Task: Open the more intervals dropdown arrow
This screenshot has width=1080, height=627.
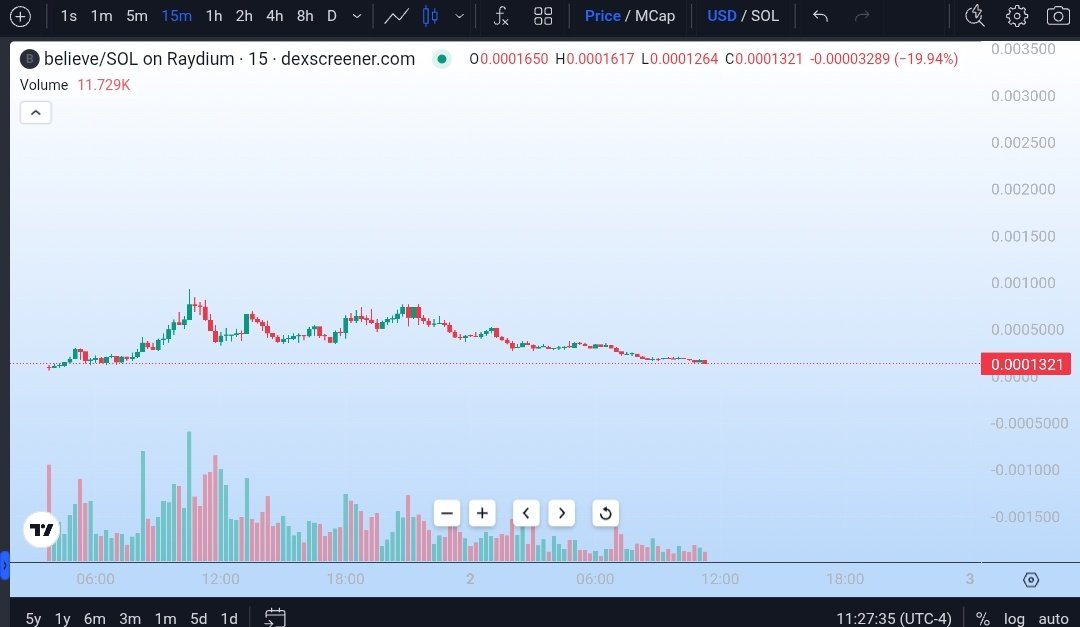Action: click(356, 16)
